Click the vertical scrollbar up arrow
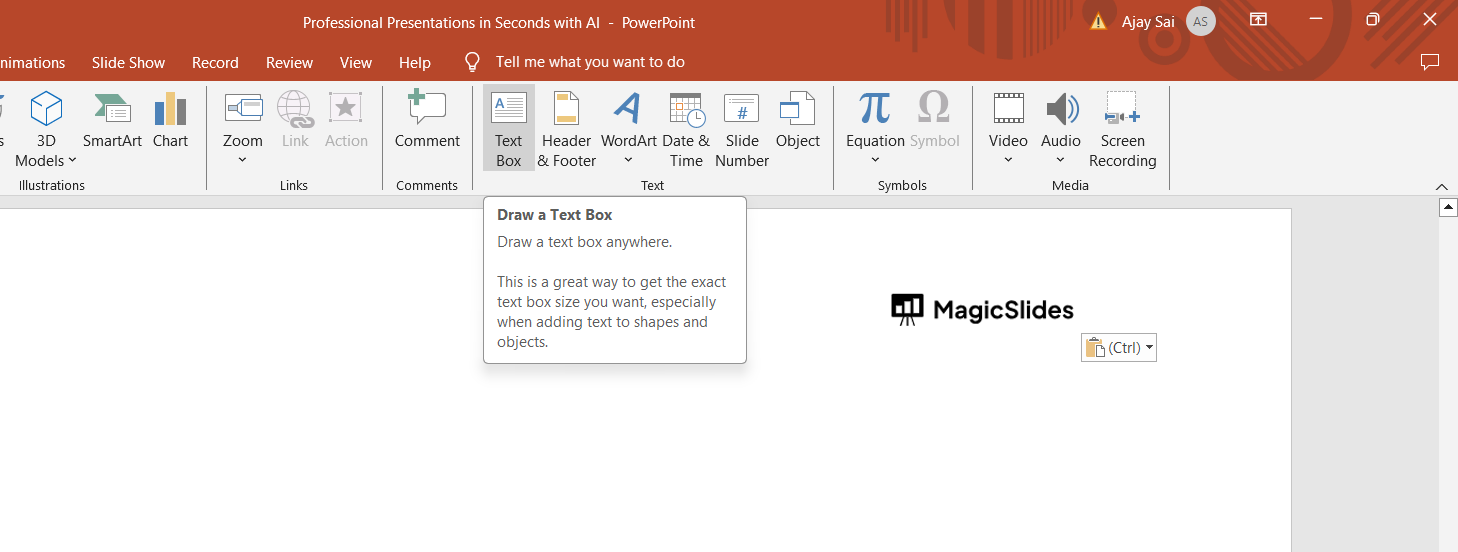This screenshot has height=552, width=1458. 1447,208
